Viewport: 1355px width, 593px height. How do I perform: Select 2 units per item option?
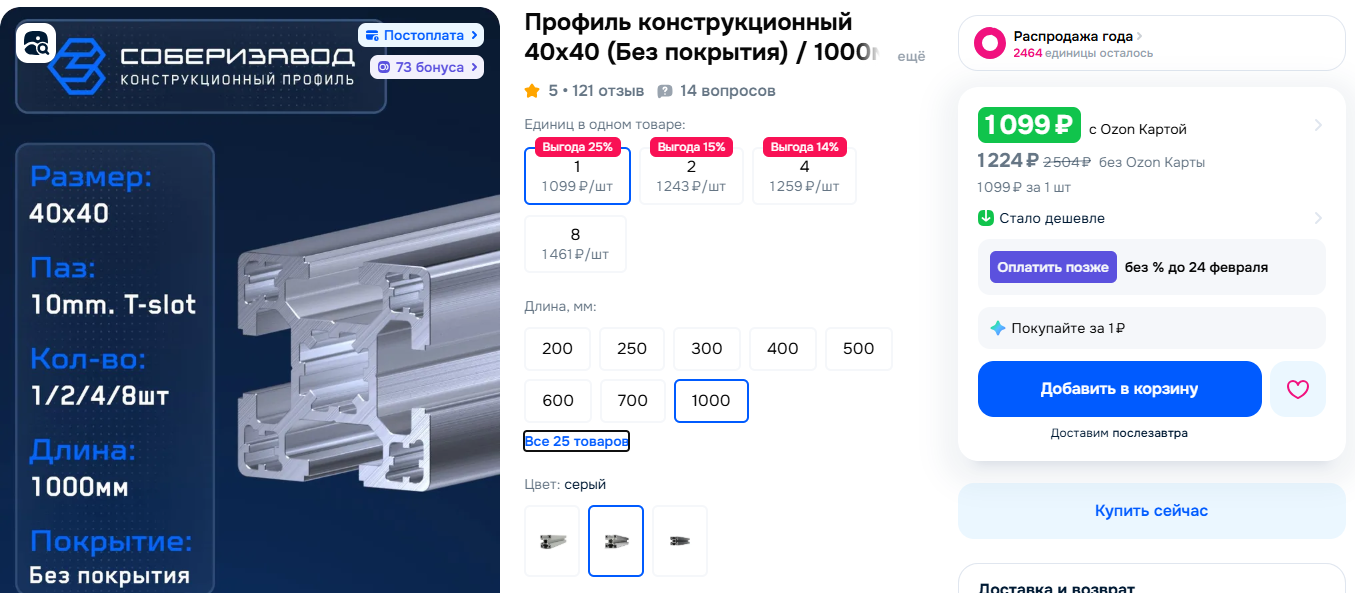[x=691, y=176]
